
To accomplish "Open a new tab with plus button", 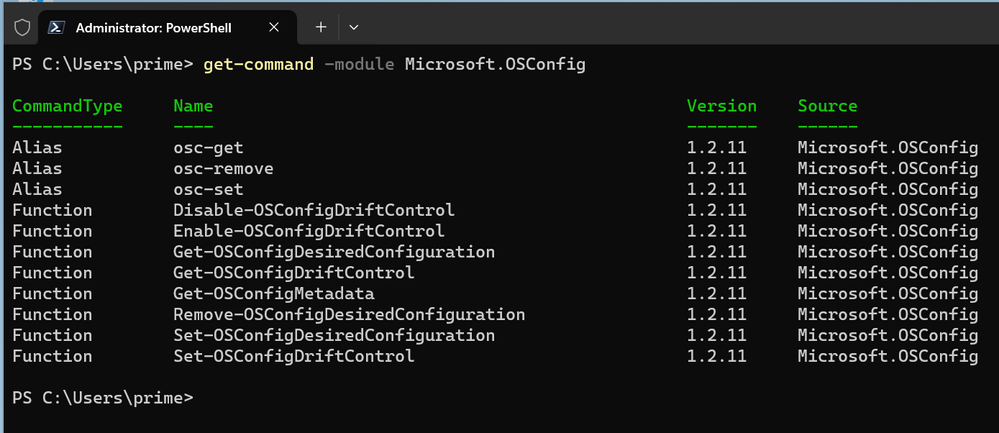I will click(x=321, y=28).
